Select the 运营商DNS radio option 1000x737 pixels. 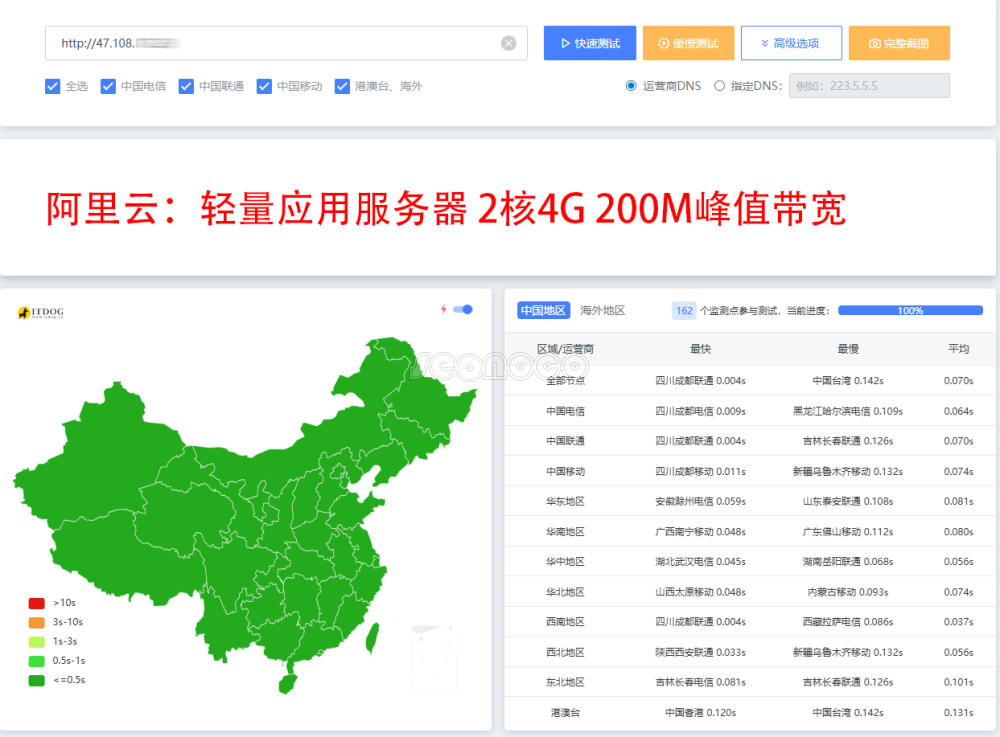631,86
